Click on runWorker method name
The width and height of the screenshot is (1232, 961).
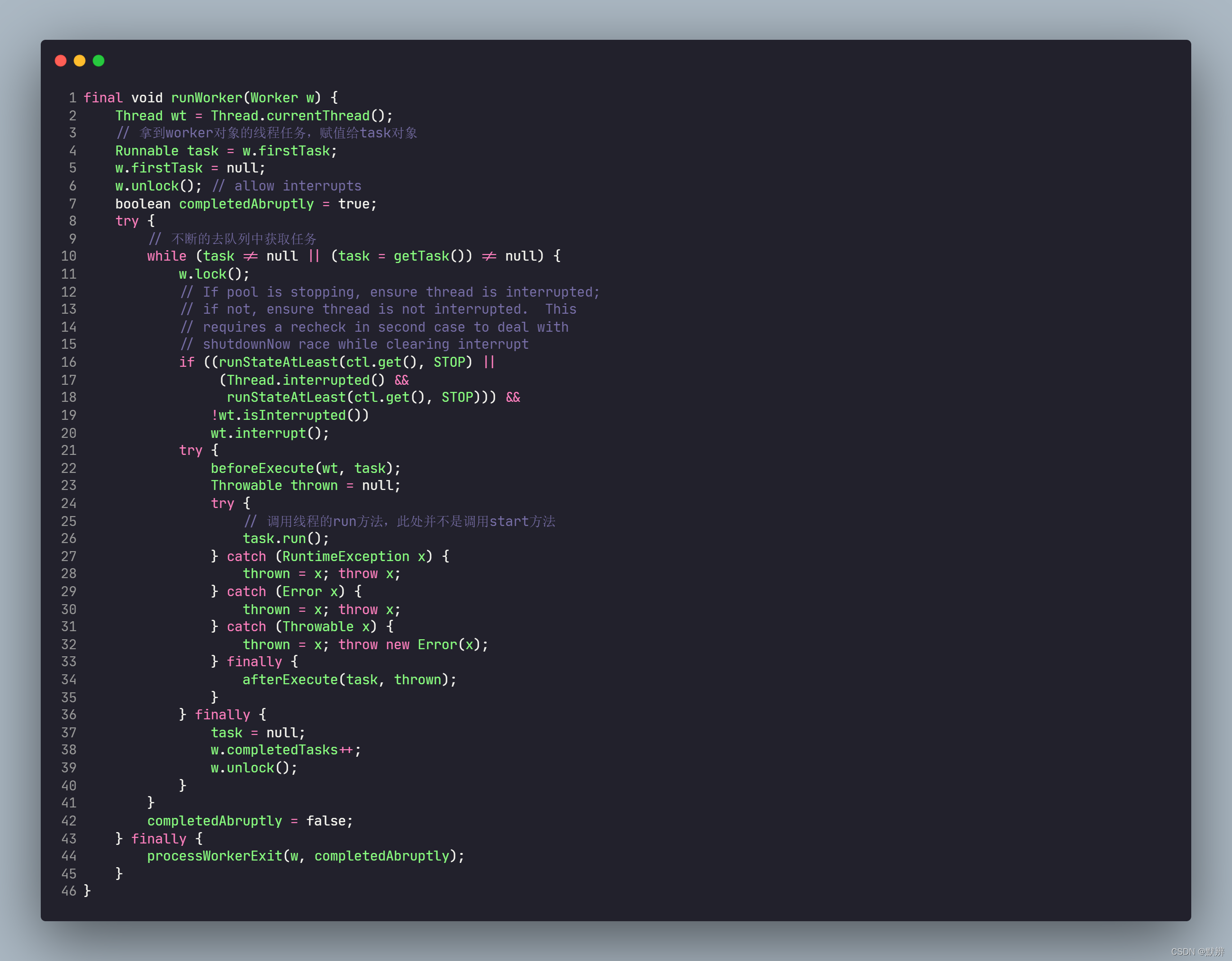[x=207, y=98]
